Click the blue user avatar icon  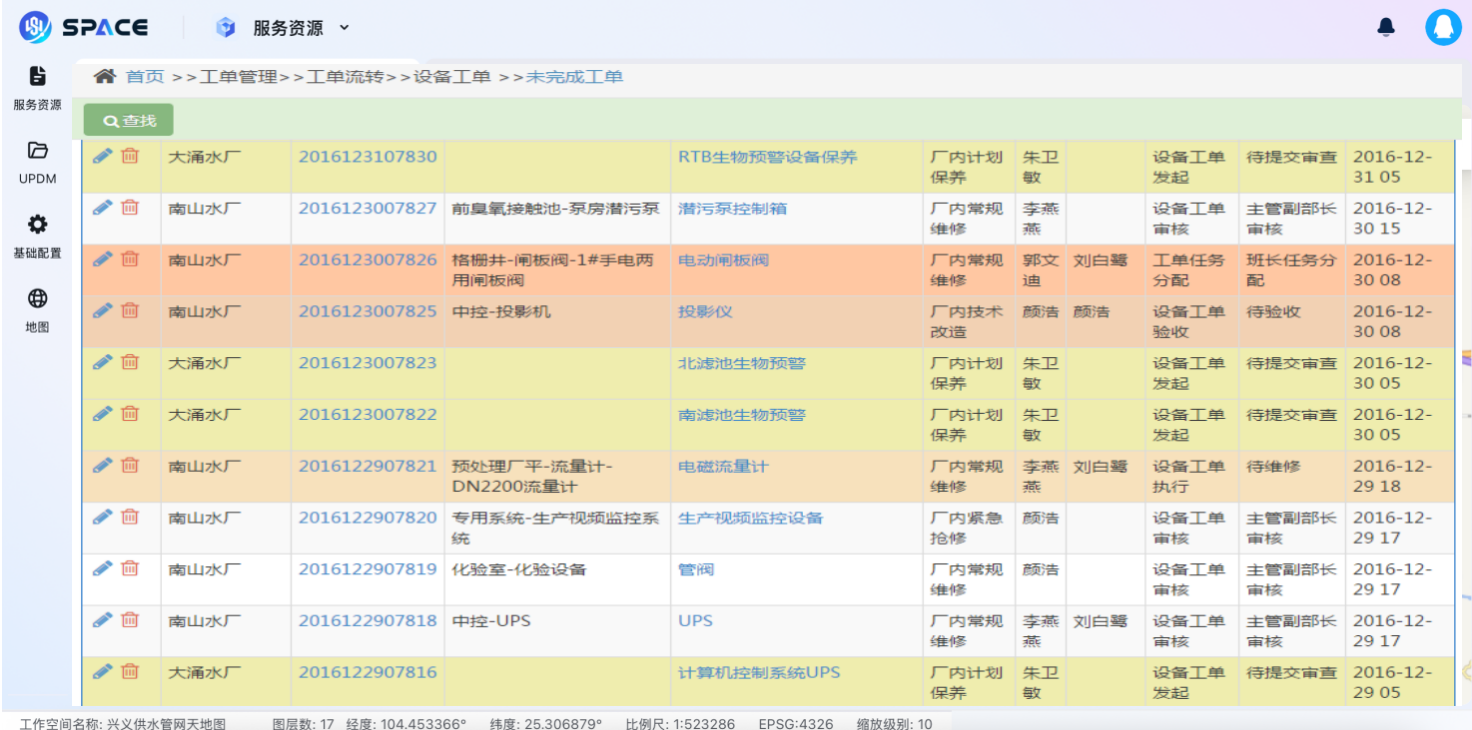(1443, 27)
